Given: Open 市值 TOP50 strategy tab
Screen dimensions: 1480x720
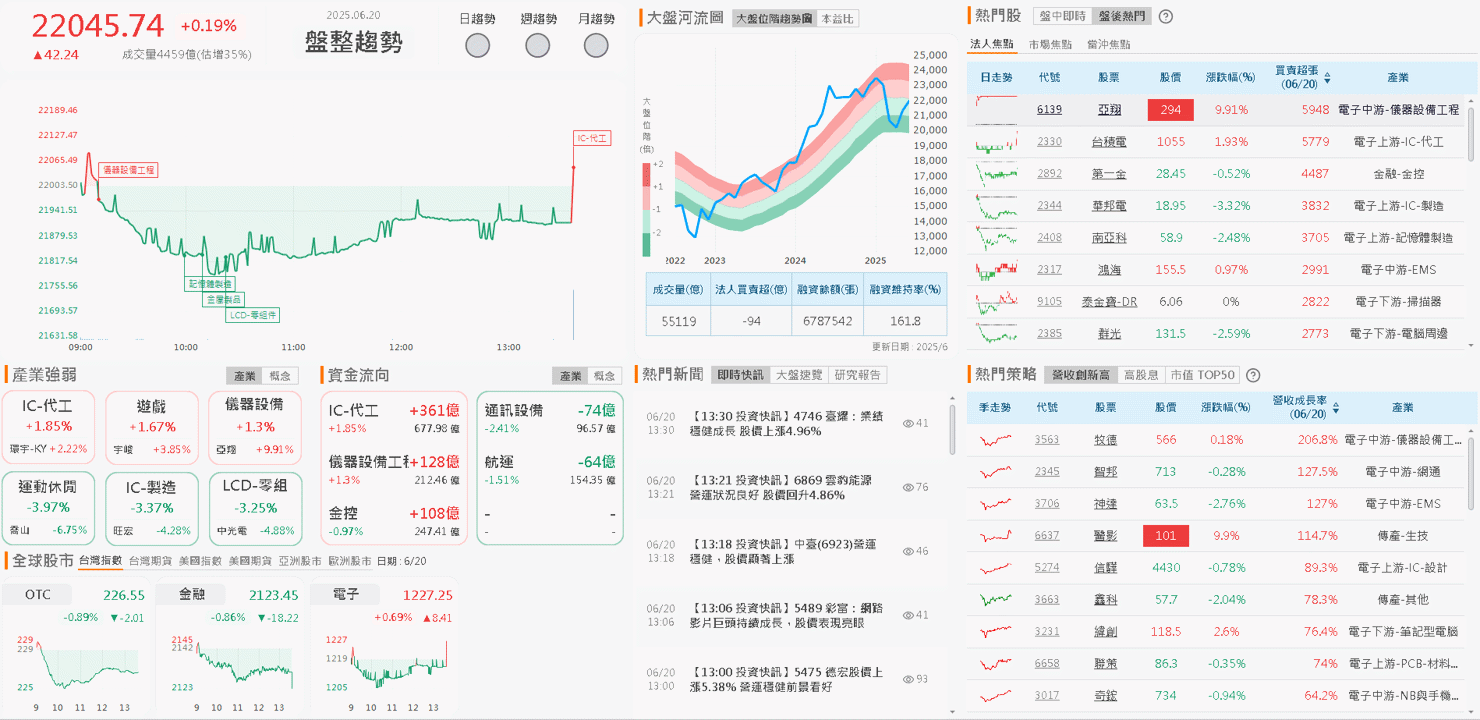Looking at the screenshot, I should pyautogui.click(x=1202, y=375).
